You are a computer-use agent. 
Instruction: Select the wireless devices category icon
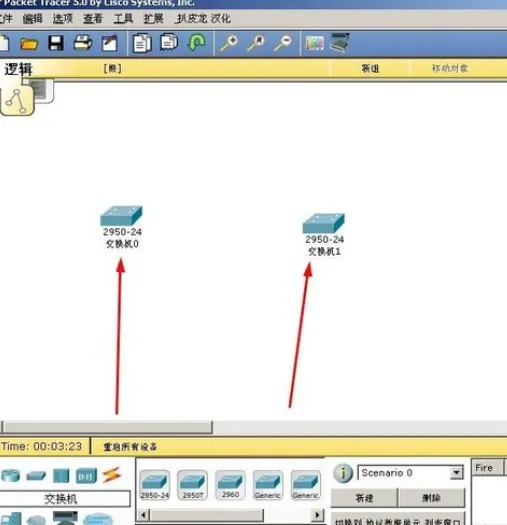click(x=86, y=476)
